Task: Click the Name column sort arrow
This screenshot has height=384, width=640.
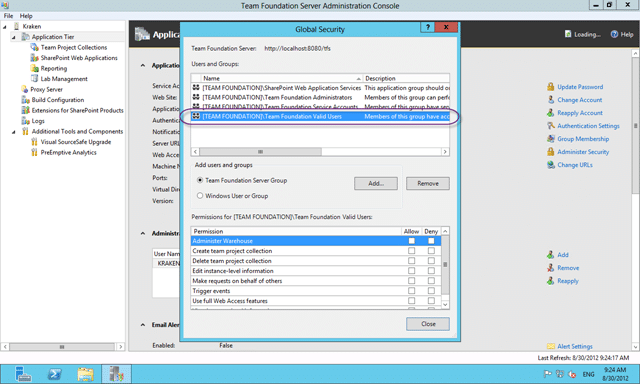Action: pyautogui.click(x=358, y=78)
